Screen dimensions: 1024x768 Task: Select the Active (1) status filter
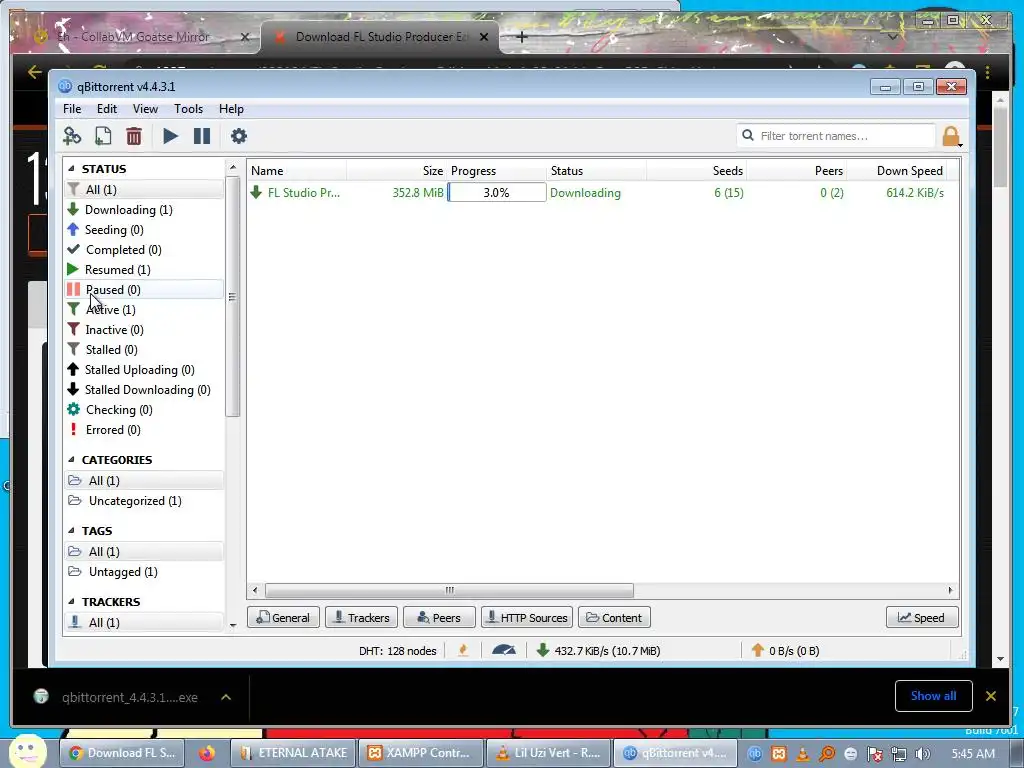coord(110,310)
